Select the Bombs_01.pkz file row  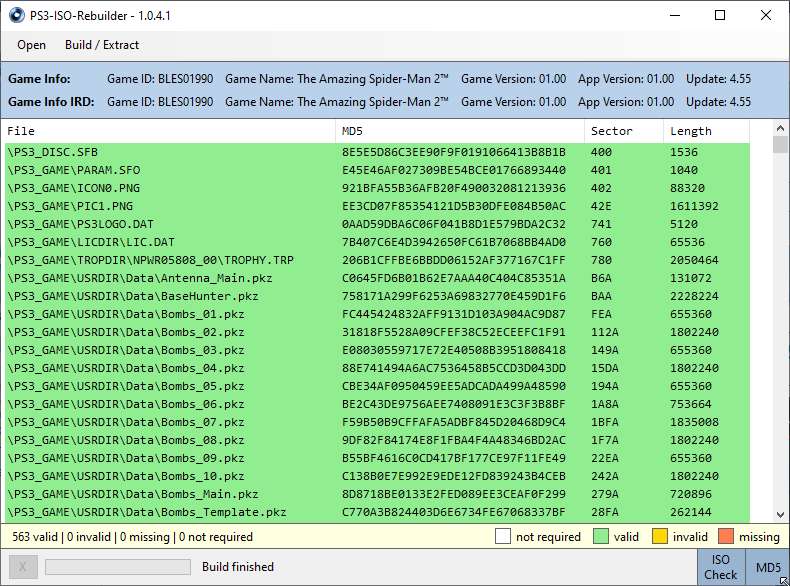click(377, 314)
